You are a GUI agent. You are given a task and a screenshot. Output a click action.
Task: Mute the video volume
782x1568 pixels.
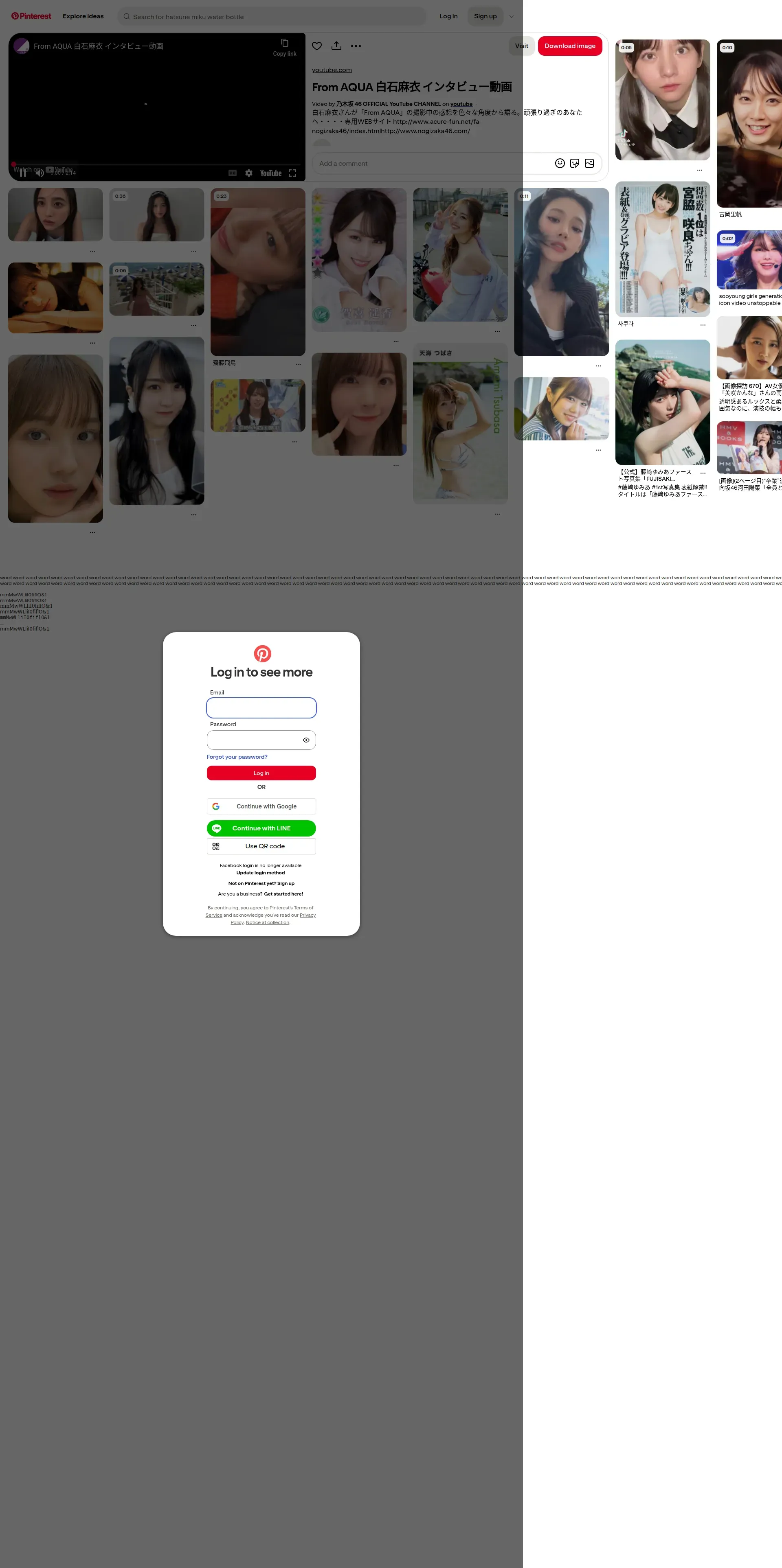tap(39, 173)
